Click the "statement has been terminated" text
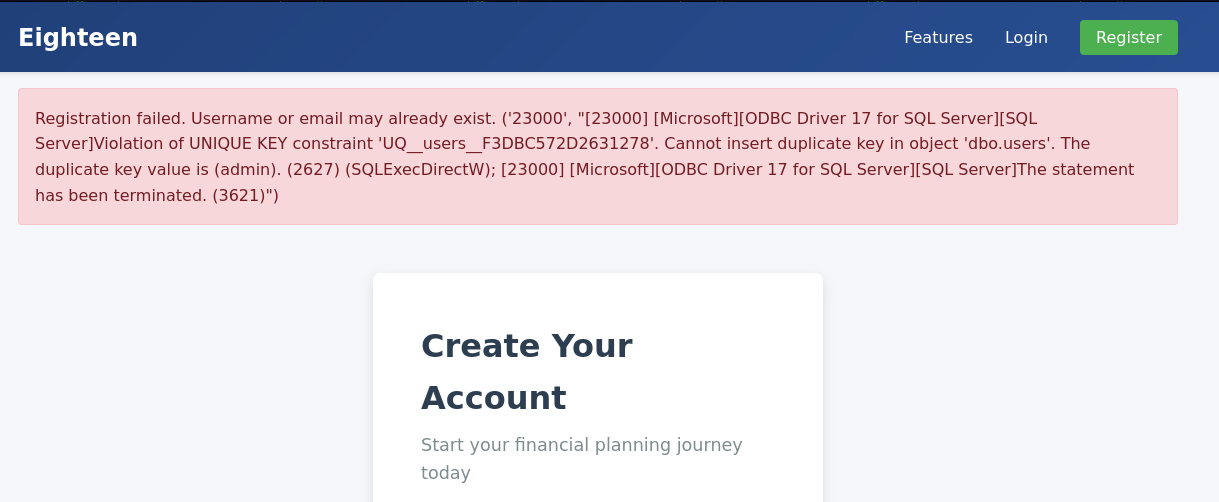 [x=1075, y=170]
